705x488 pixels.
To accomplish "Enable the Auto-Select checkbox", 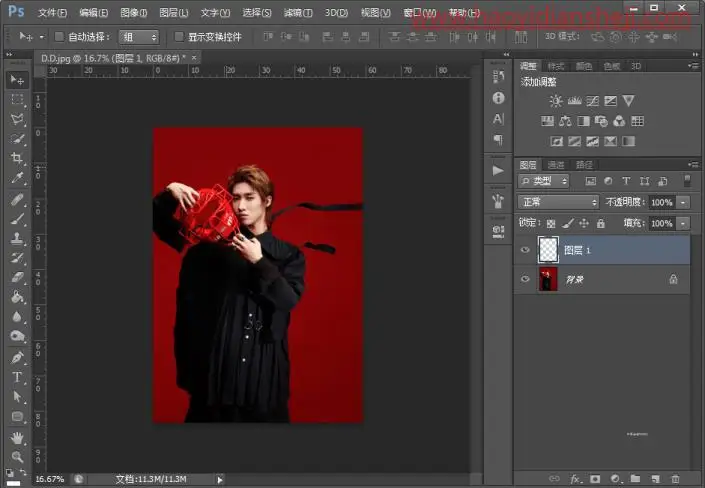I will (59, 37).
